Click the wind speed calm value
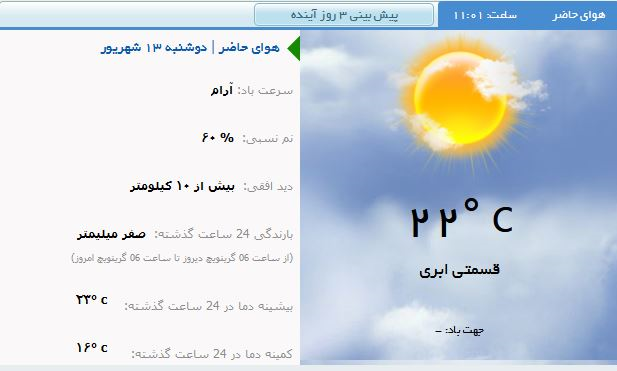 coord(222,90)
